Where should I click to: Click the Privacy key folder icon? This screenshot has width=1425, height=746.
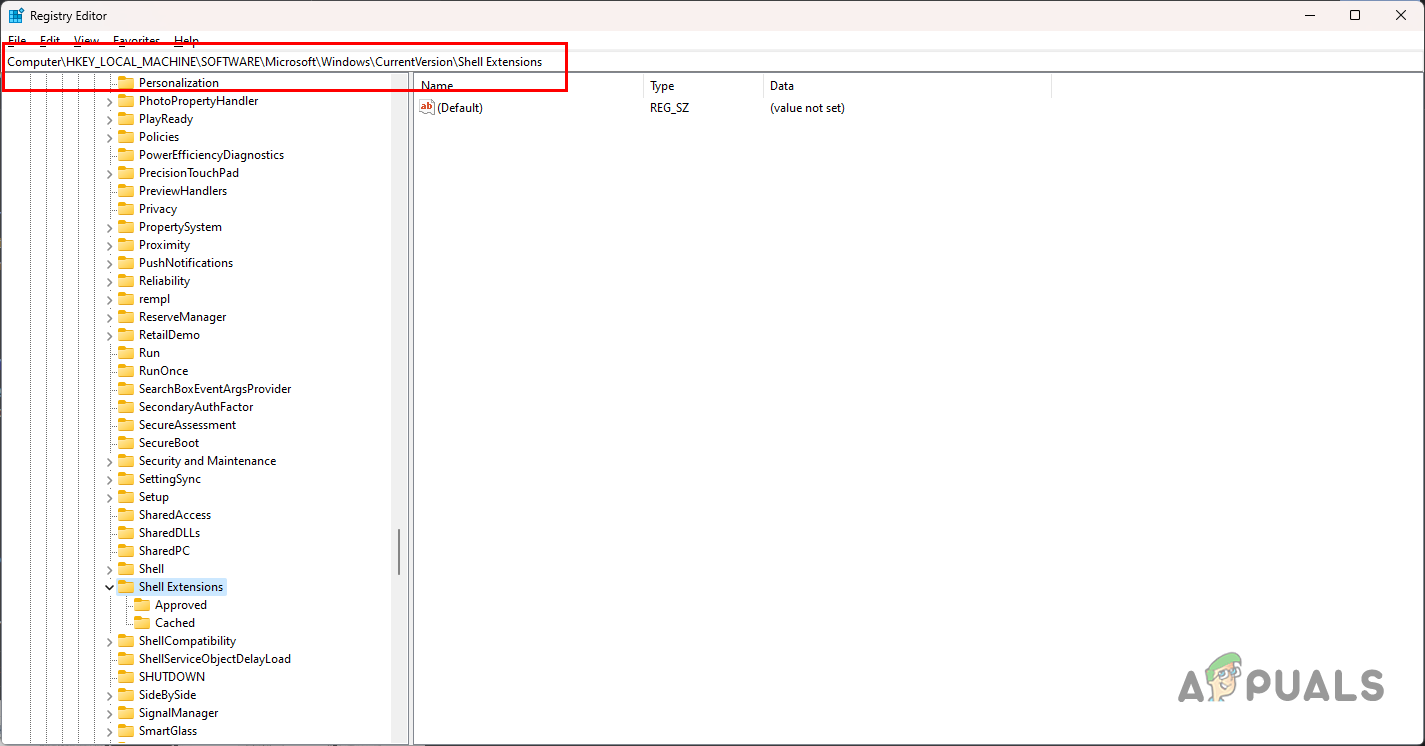click(x=128, y=208)
